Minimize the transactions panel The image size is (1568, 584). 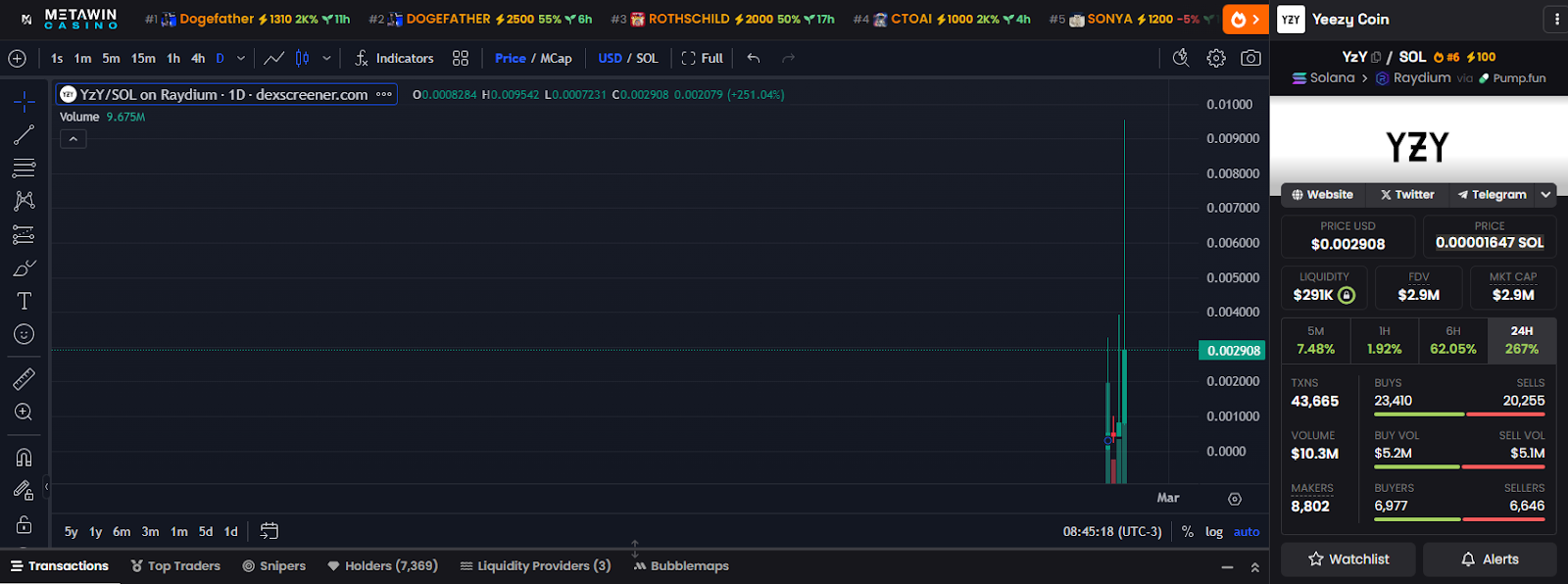tap(1227, 567)
